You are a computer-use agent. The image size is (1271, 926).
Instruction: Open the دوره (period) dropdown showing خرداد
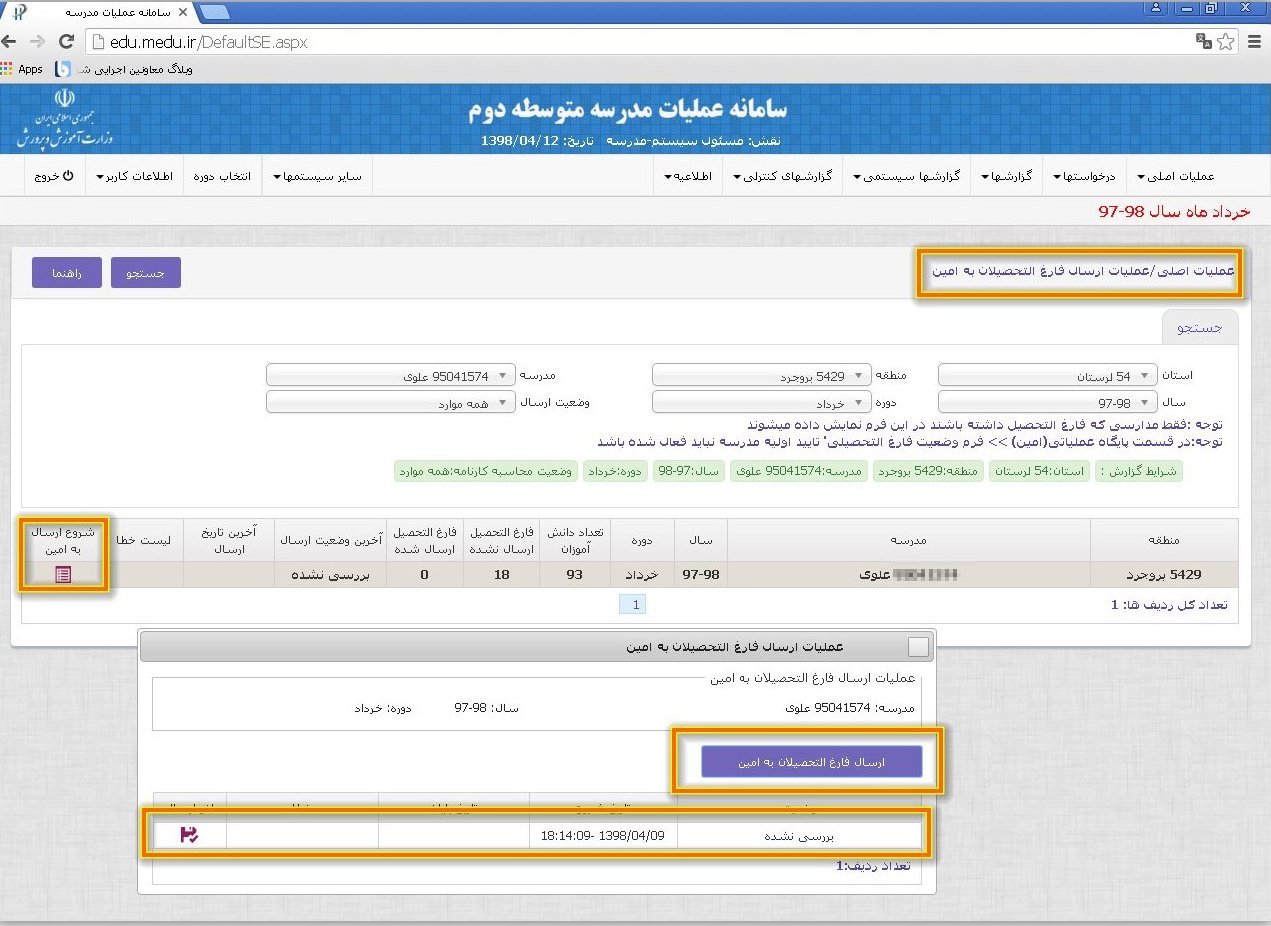[x=761, y=403]
